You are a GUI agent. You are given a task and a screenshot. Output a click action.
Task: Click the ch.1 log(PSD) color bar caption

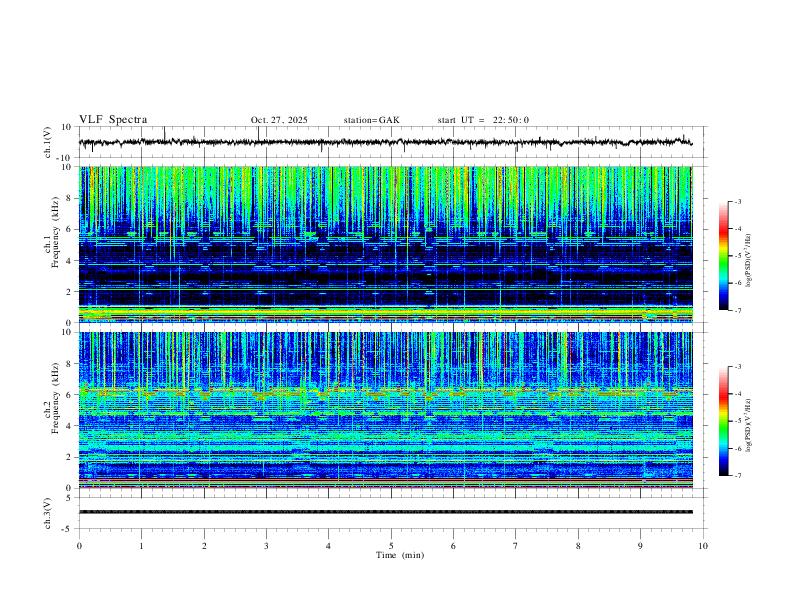click(749, 261)
